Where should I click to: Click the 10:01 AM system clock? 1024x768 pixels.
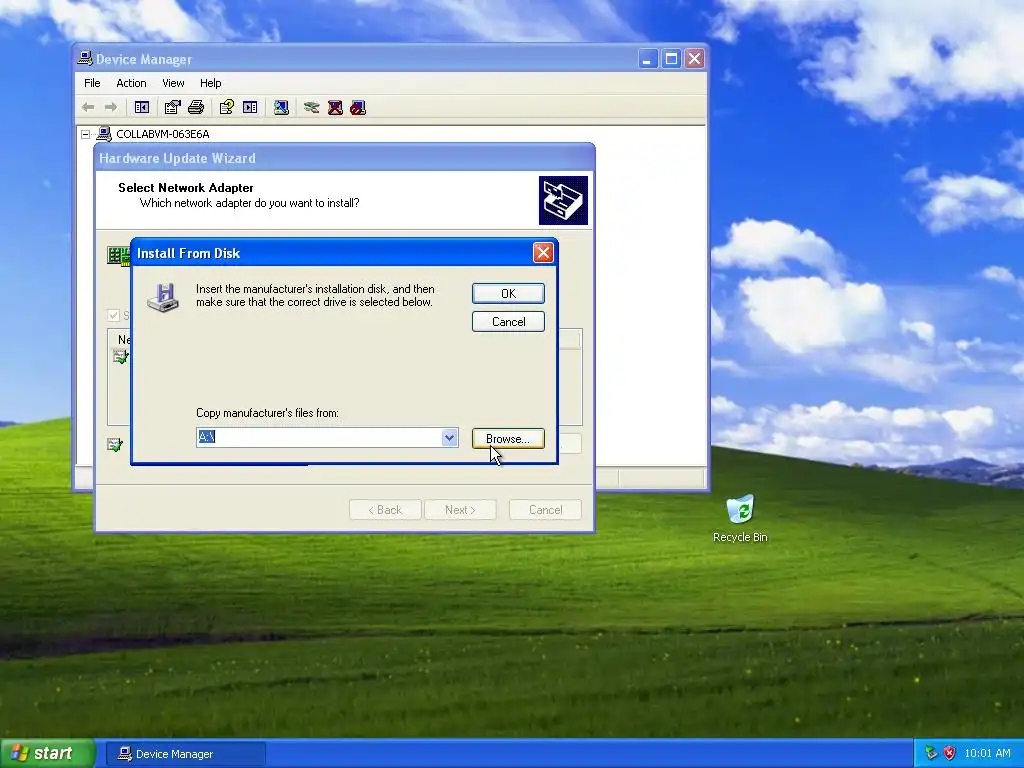pyautogui.click(x=987, y=753)
